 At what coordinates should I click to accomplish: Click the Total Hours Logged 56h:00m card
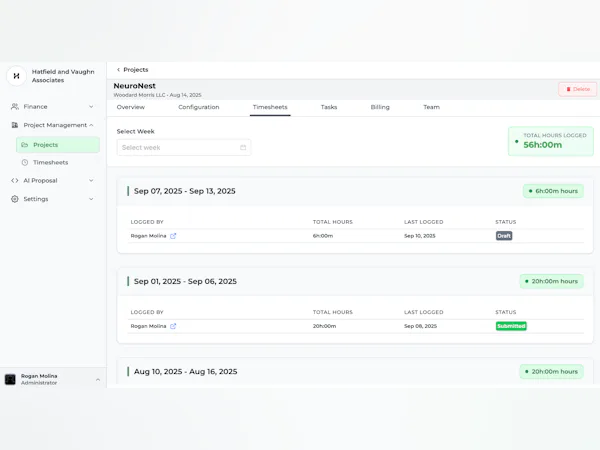pyautogui.click(x=551, y=141)
